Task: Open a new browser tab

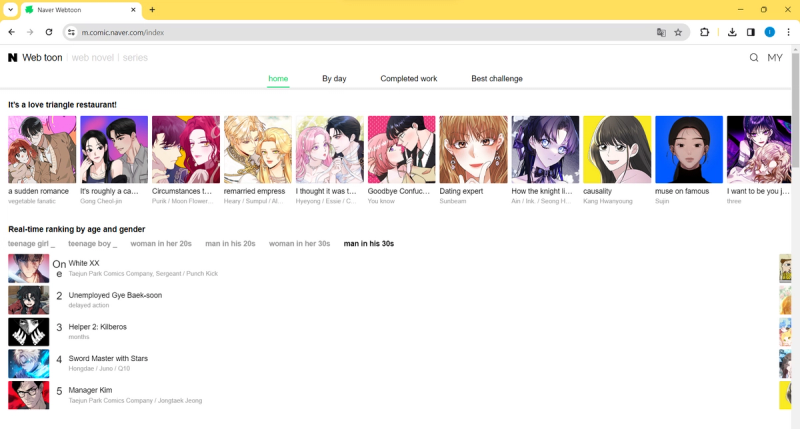Action: point(152,10)
